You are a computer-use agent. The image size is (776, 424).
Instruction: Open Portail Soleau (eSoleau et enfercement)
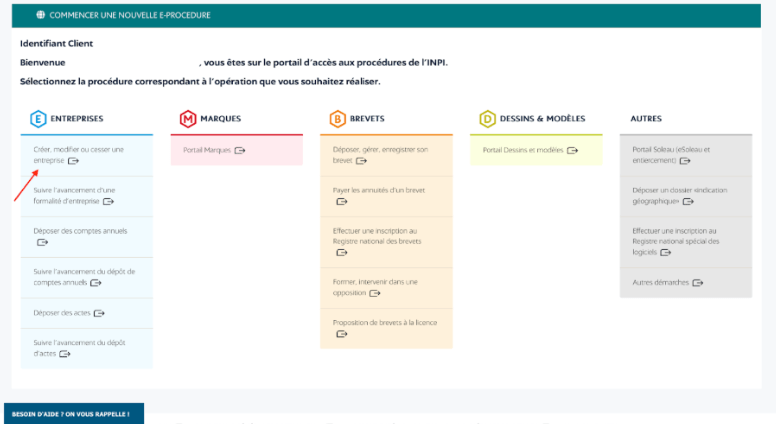tap(671, 154)
